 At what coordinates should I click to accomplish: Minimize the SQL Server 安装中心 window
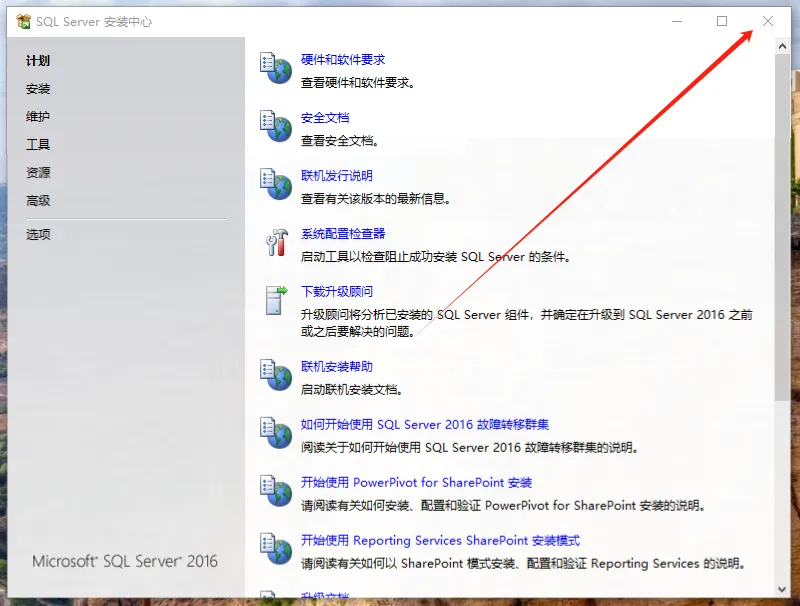pos(677,21)
